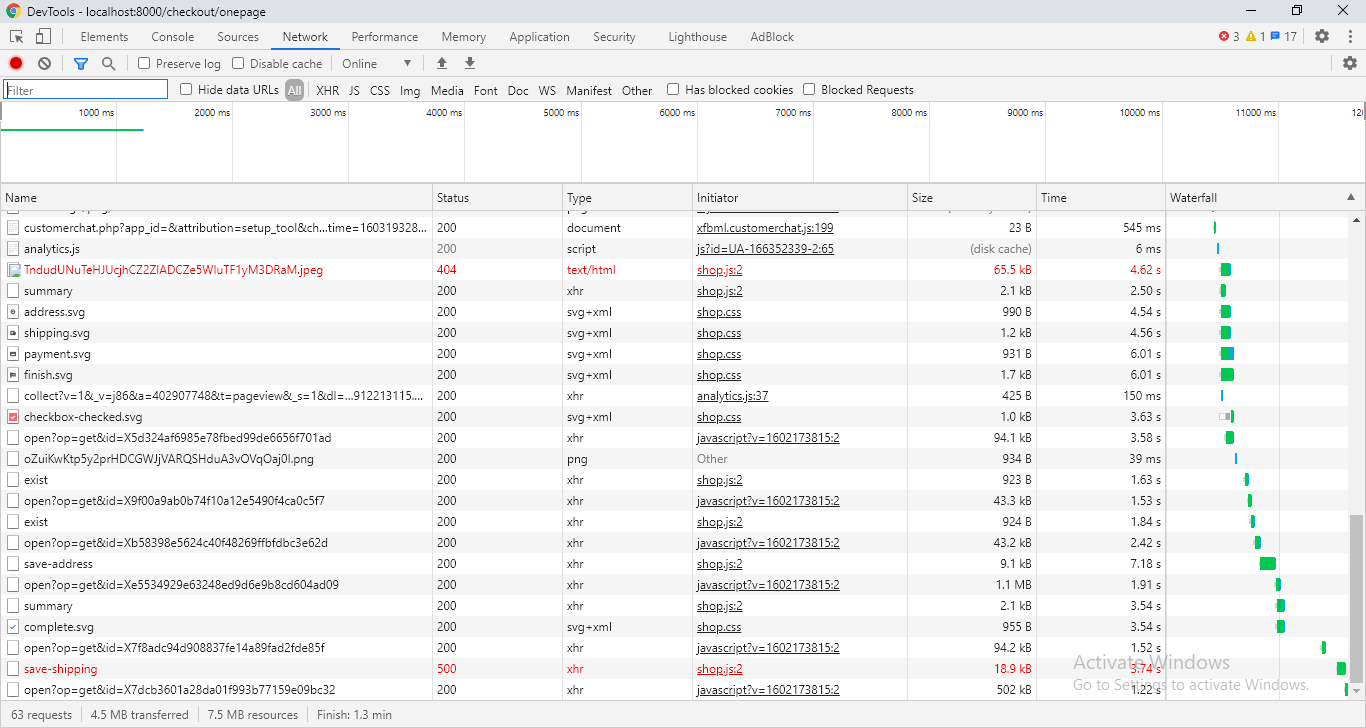Image resolution: width=1366 pixels, height=728 pixels.
Task: Toggle Blocked Requests checkbox
Action: (809, 89)
